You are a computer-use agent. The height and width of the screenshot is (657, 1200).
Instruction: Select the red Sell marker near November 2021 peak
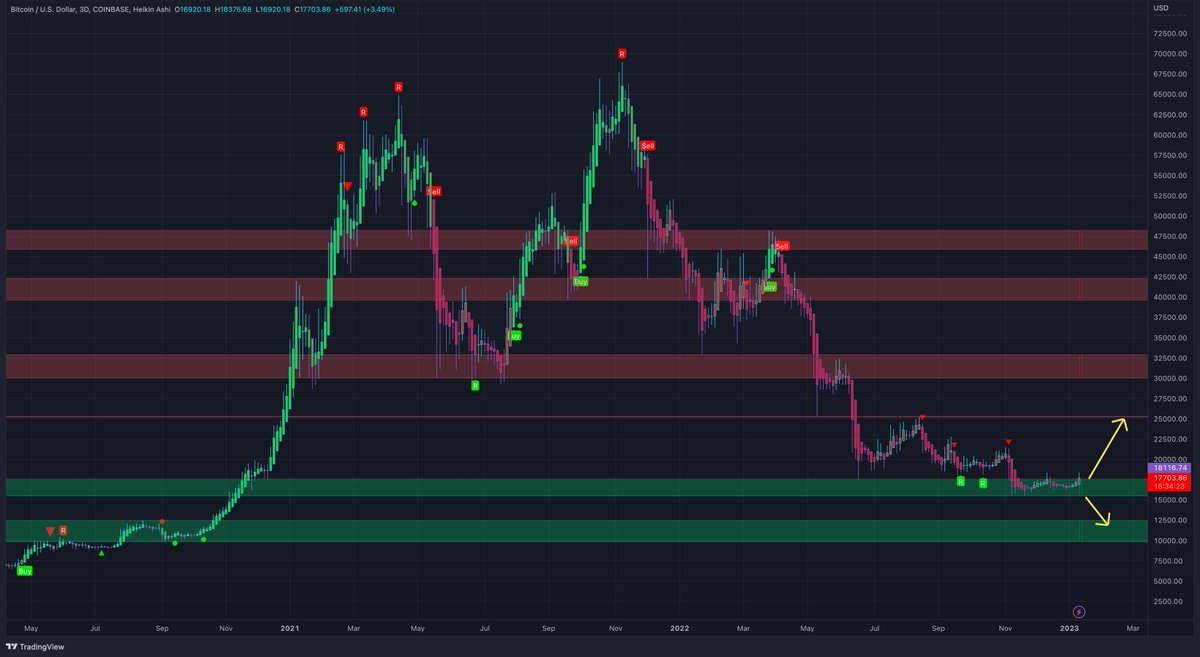point(647,145)
